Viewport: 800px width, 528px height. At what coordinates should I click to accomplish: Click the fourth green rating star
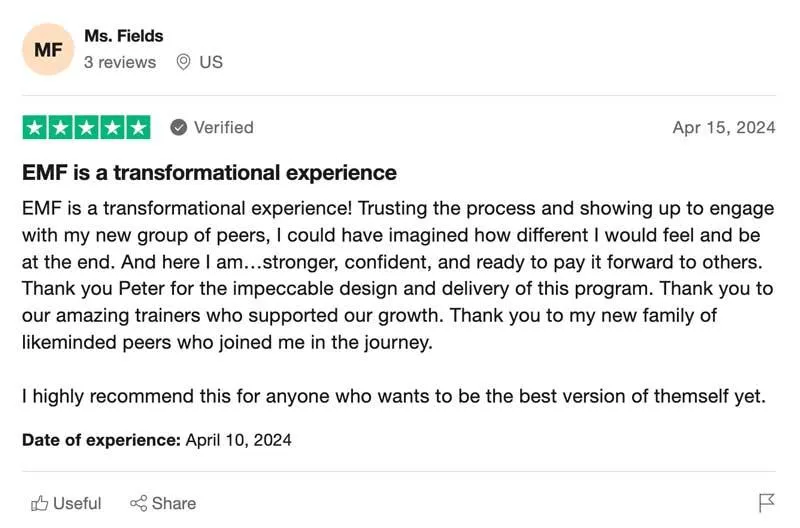[112, 128]
